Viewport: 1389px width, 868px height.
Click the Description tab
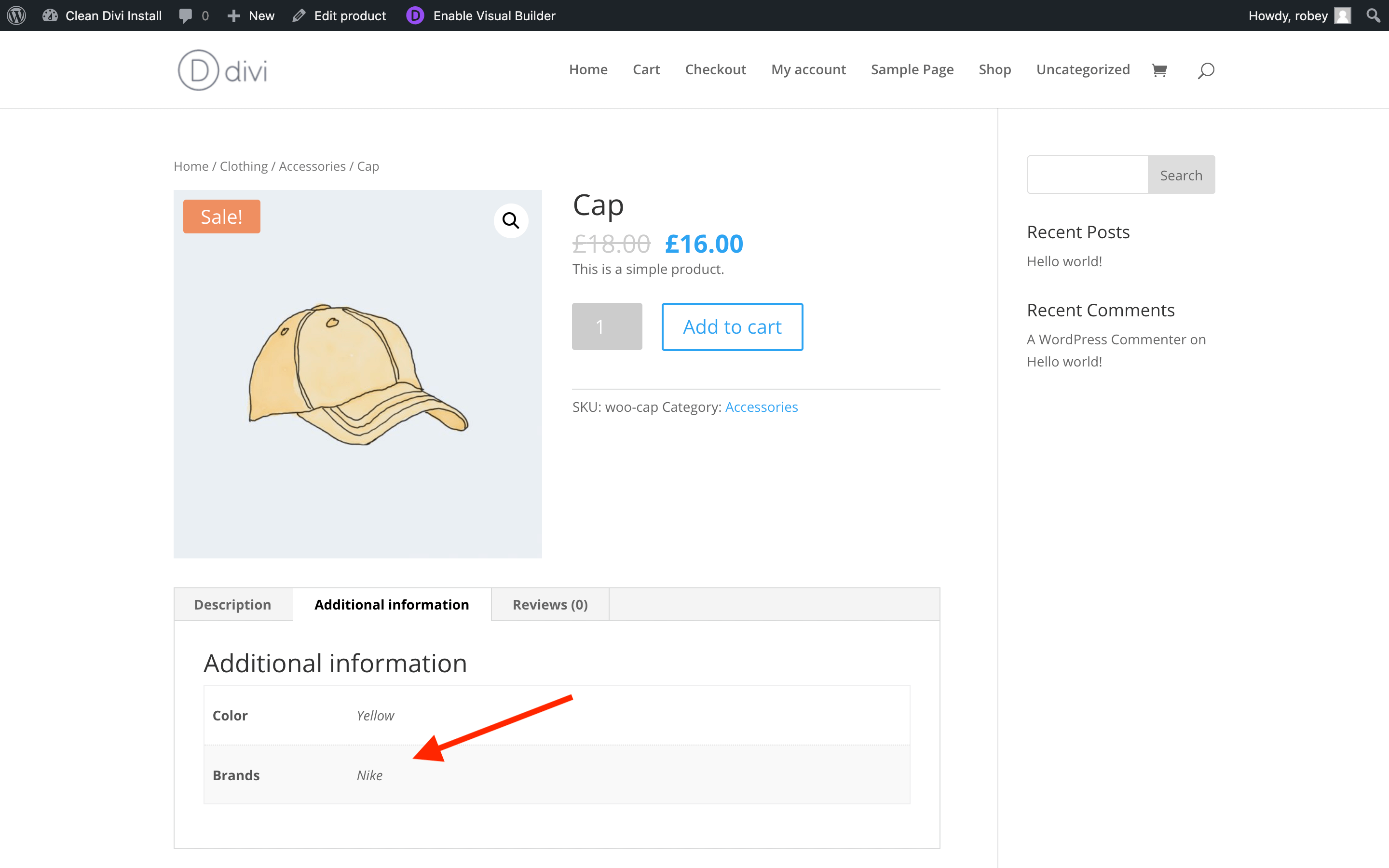coord(232,604)
